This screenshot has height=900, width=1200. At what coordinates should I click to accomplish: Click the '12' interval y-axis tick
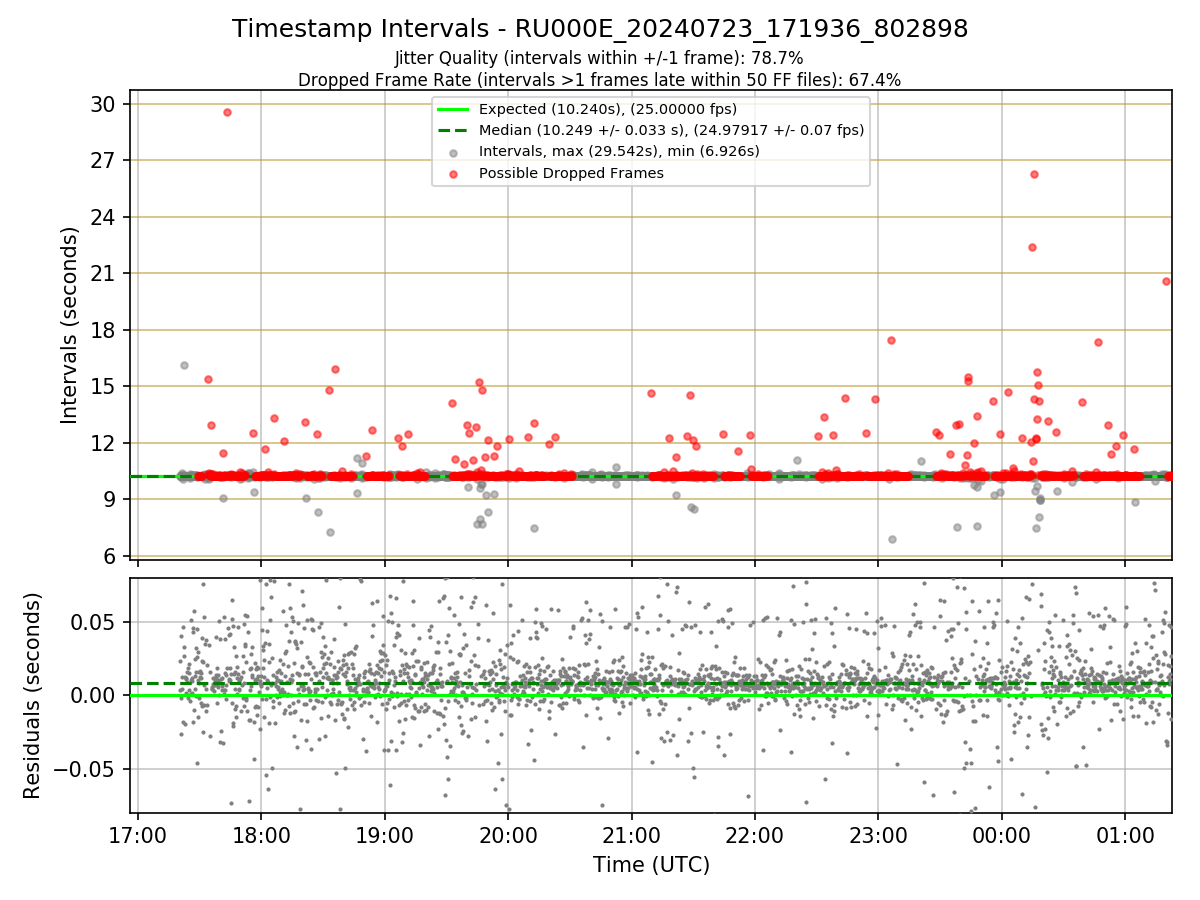tap(106, 443)
